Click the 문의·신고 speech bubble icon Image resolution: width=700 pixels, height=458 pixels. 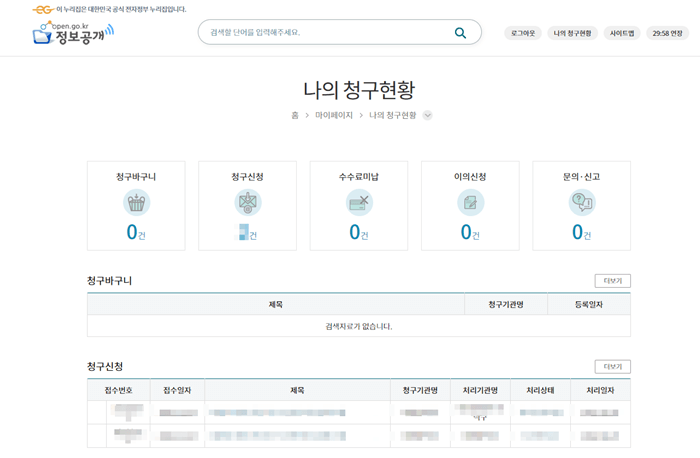(582, 203)
